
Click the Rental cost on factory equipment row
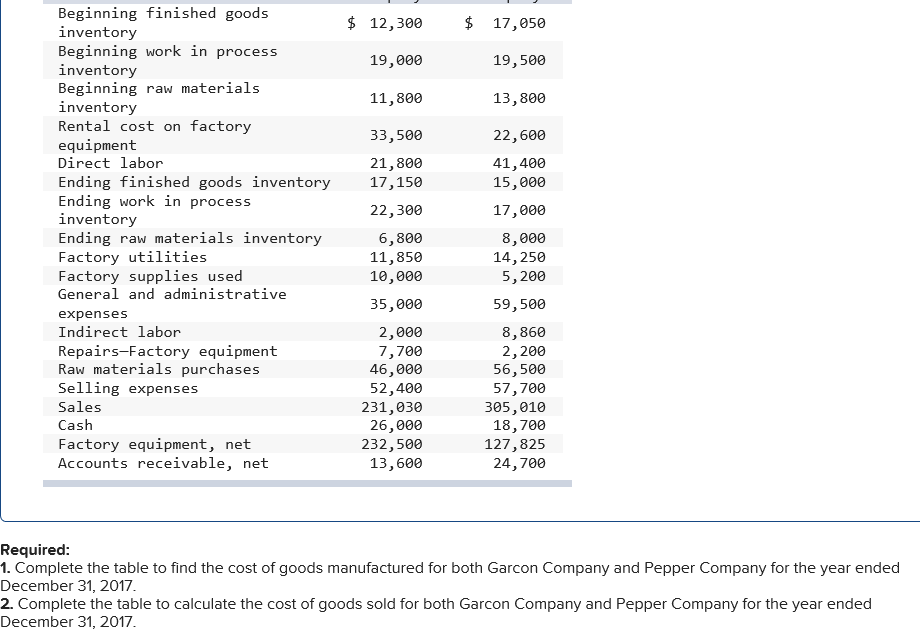154,135
